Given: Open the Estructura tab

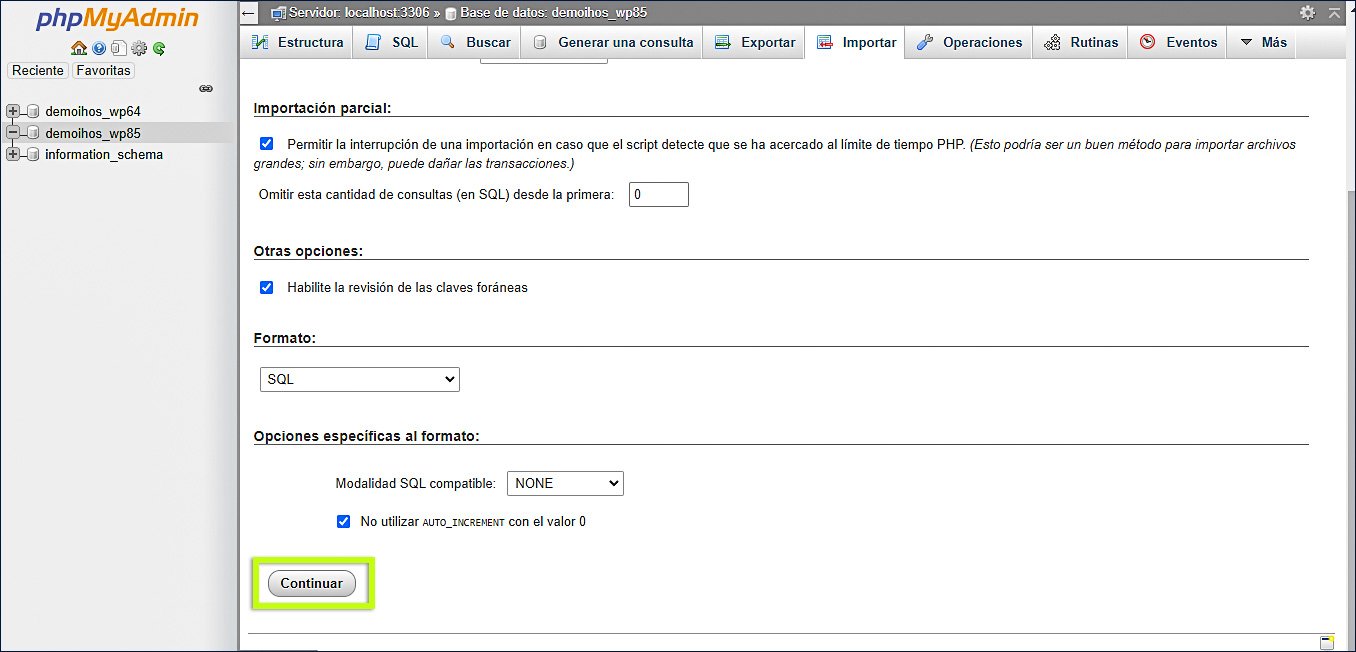Looking at the screenshot, I should [298, 43].
